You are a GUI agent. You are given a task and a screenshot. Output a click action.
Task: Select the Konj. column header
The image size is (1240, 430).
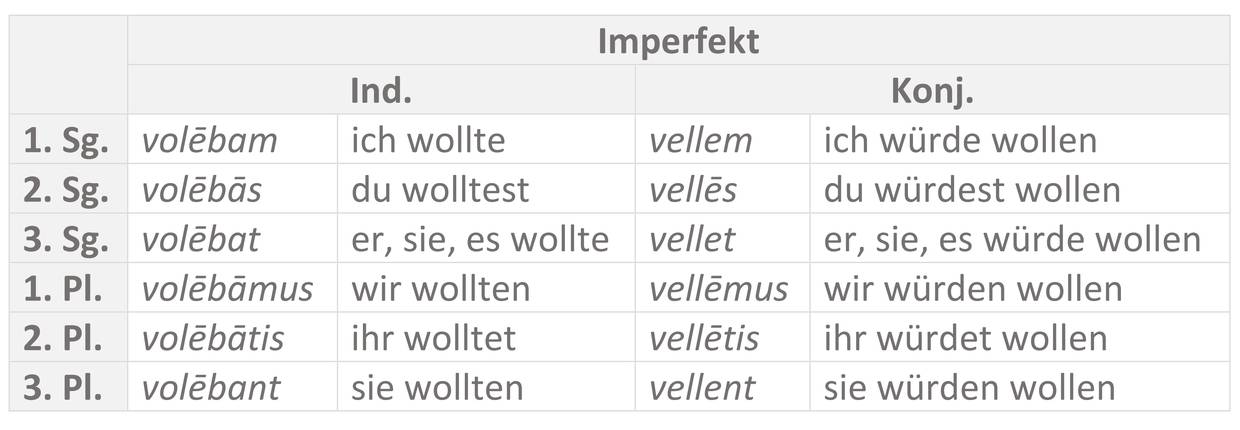pos(932,91)
